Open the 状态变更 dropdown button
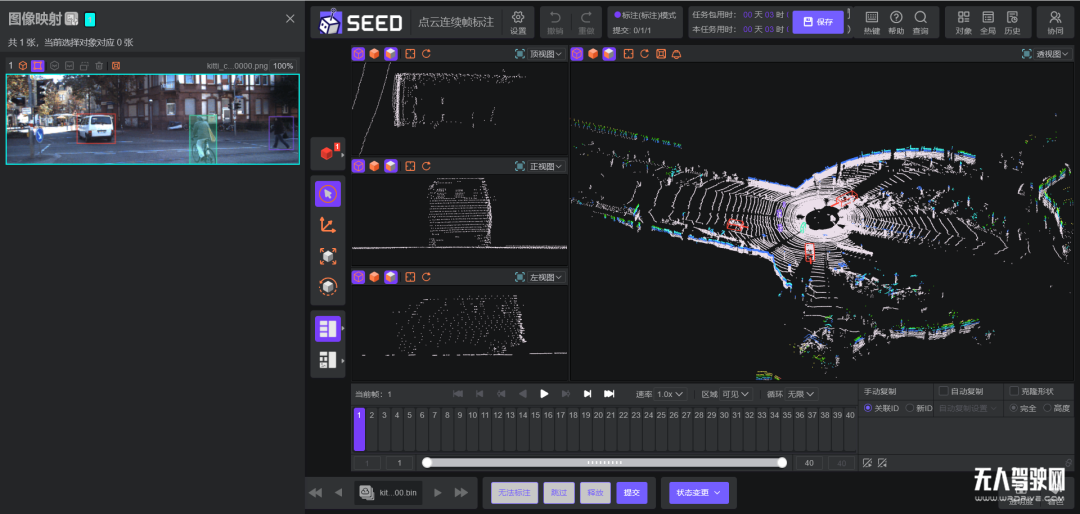The image size is (1080, 514). click(x=699, y=492)
